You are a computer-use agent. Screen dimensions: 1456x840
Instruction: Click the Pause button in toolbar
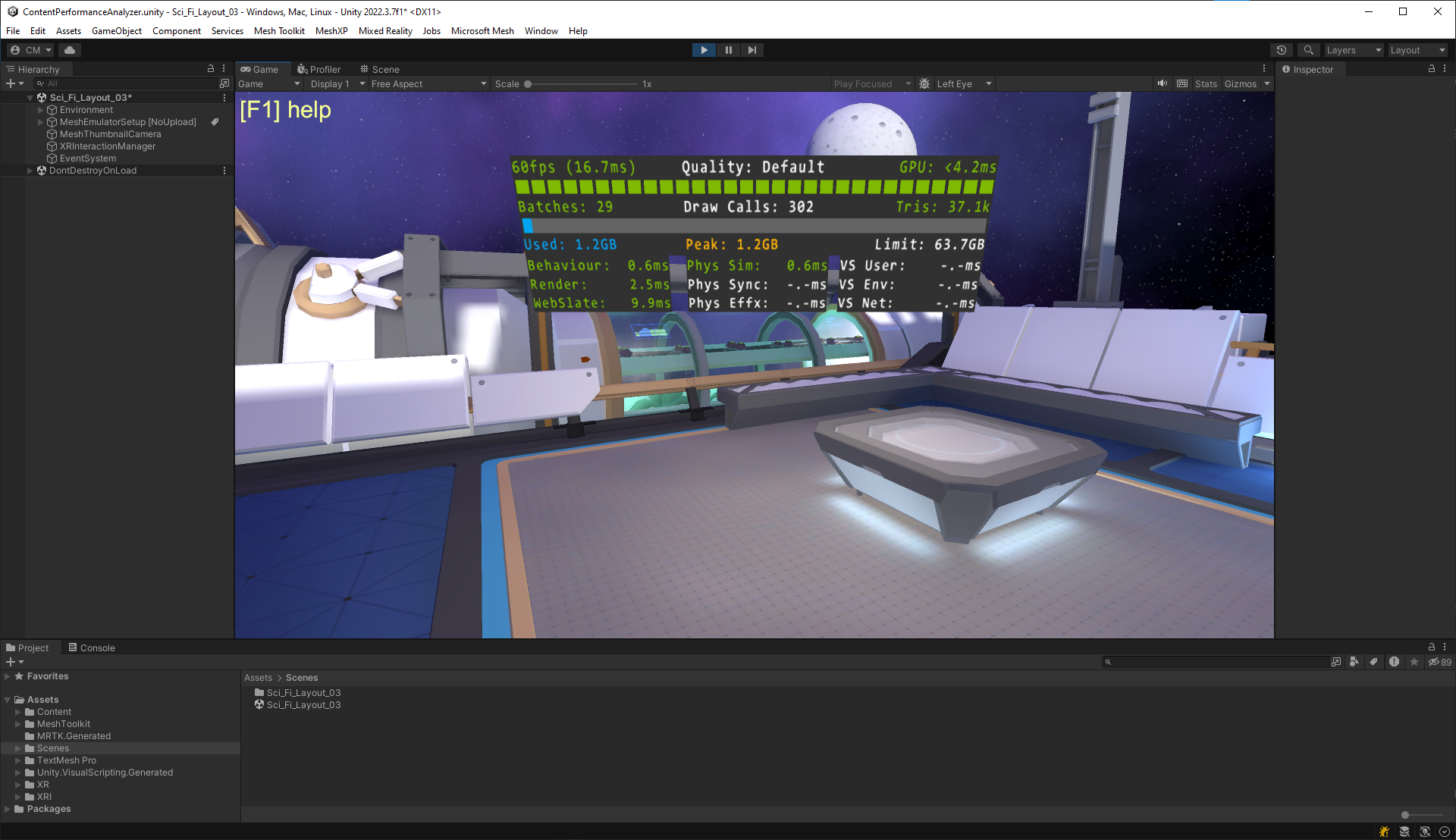[728, 50]
